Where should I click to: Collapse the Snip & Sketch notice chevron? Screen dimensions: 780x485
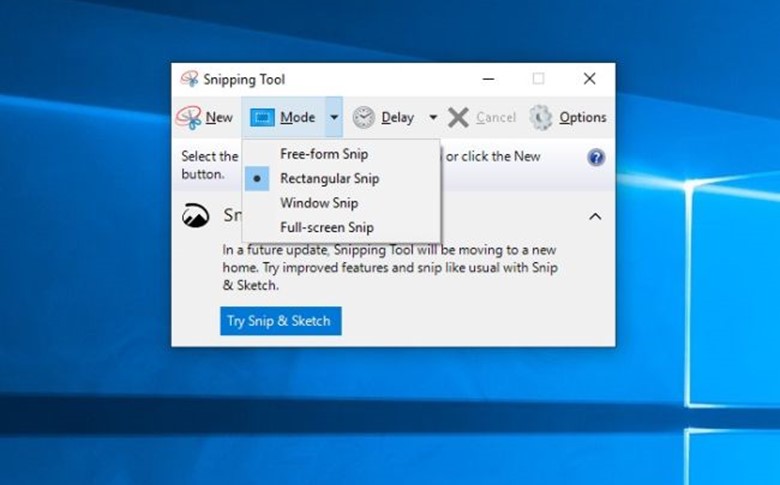pyautogui.click(x=595, y=216)
